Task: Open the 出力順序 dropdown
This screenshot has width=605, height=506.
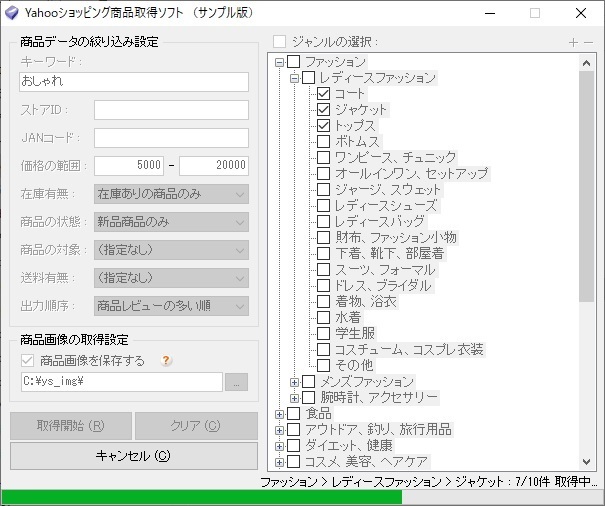Action: [x=171, y=306]
